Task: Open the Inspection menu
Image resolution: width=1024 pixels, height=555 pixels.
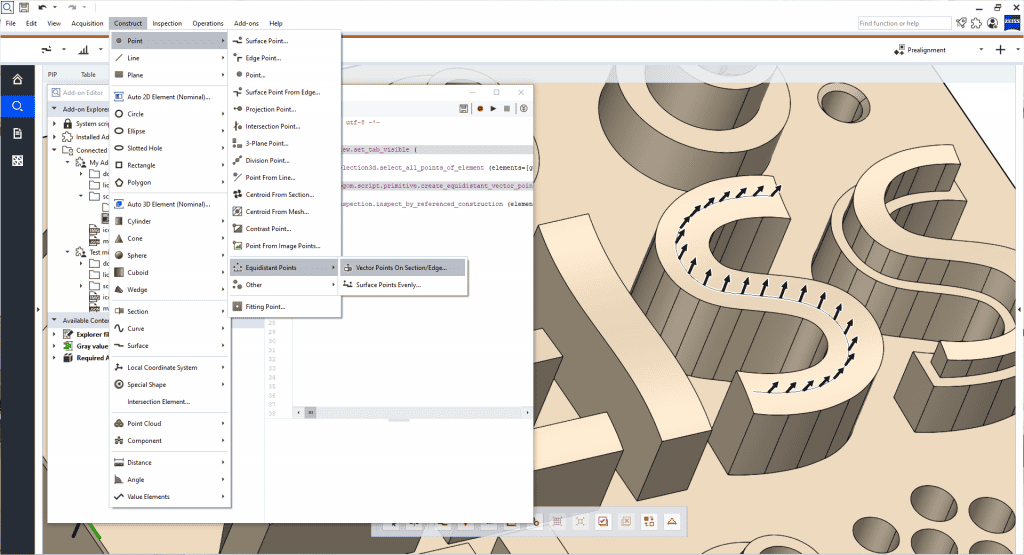Action: pos(167,23)
